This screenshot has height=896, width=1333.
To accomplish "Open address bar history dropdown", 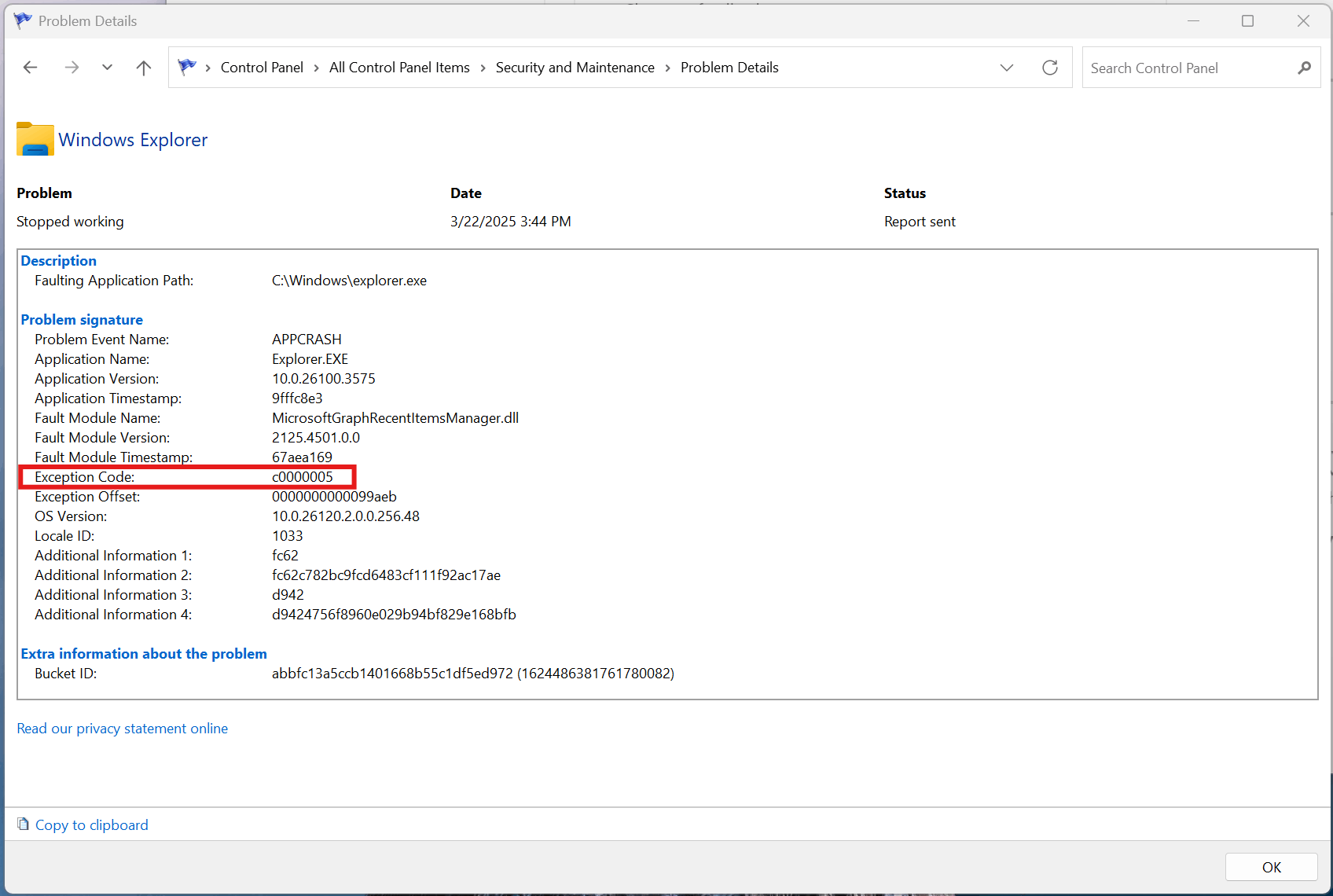I will pyautogui.click(x=1007, y=68).
